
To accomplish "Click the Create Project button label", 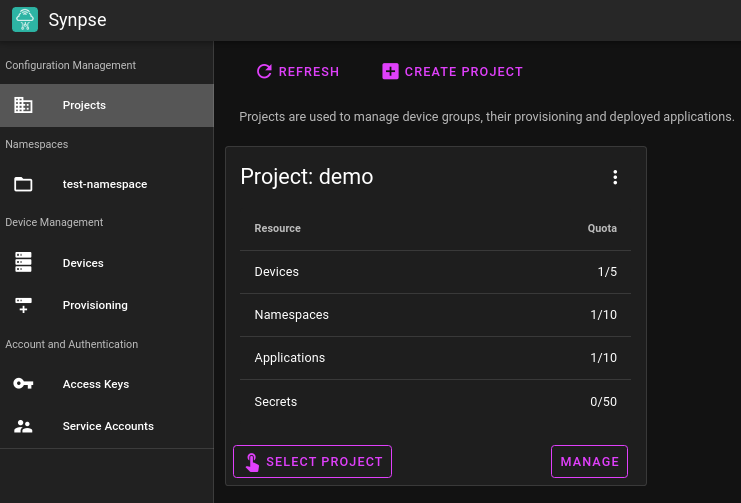I will [463, 71].
